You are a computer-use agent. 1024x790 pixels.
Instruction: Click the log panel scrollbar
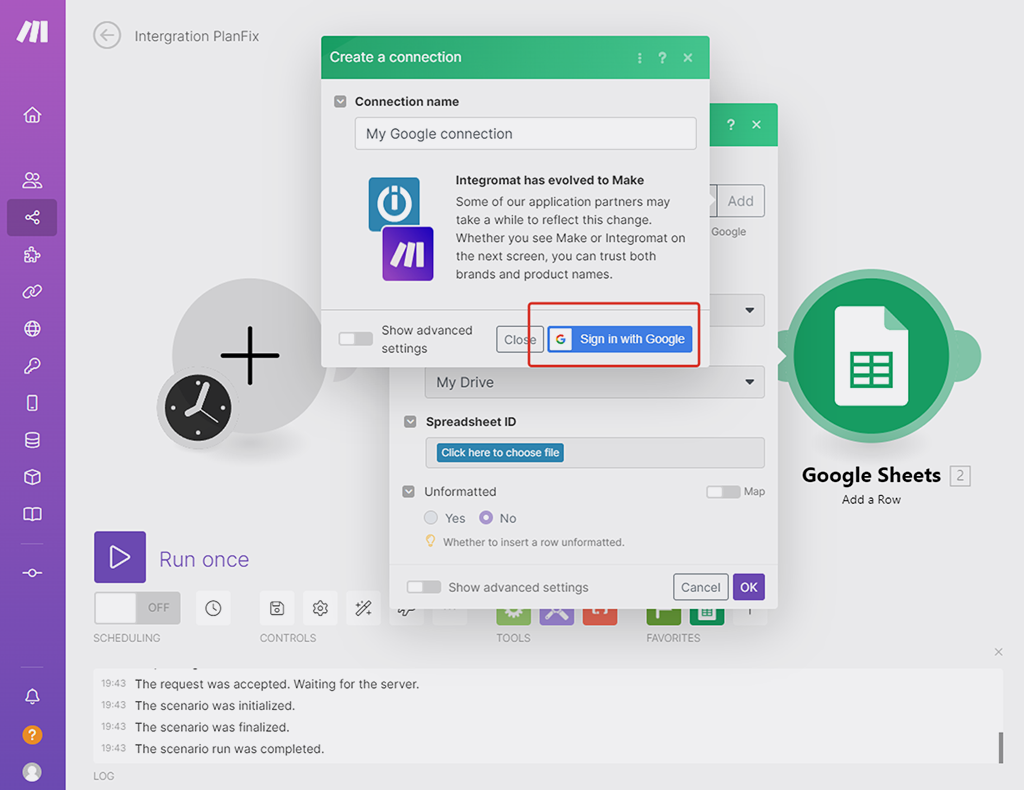tap(1000, 747)
